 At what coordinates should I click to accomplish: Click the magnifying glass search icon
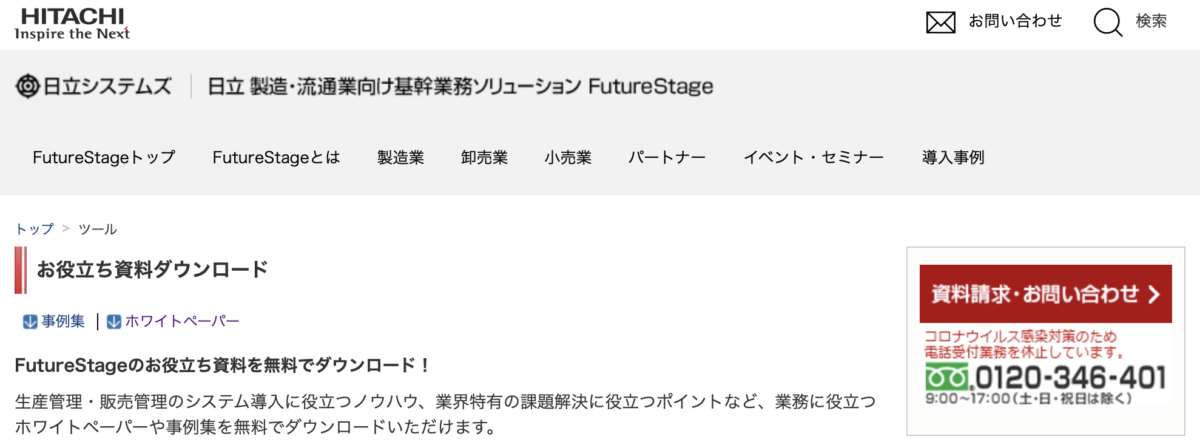[1108, 22]
